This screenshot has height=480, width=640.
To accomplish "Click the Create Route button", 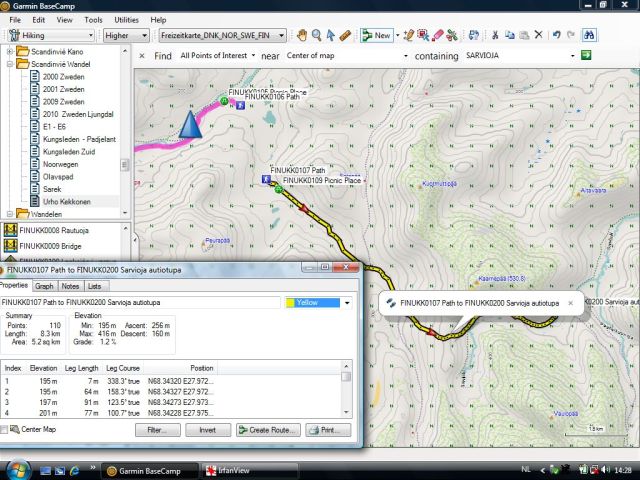I will (268, 430).
